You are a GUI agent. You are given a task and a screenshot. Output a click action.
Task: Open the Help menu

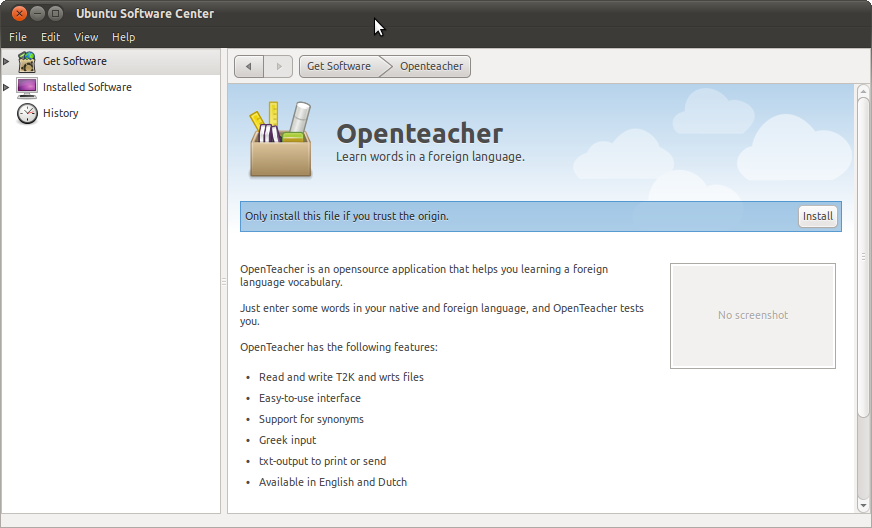[123, 37]
